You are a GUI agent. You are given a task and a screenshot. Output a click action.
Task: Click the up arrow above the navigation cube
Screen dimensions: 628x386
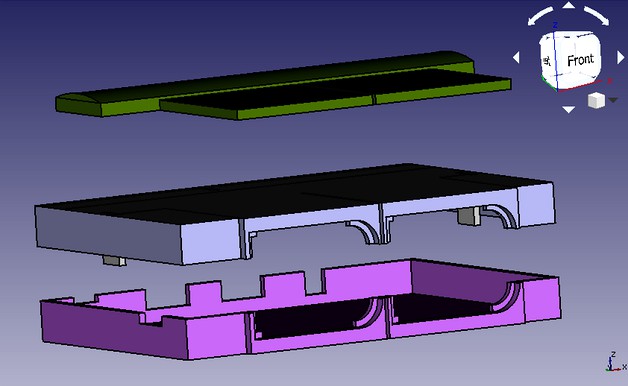pyautogui.click(x=568, y=5)
